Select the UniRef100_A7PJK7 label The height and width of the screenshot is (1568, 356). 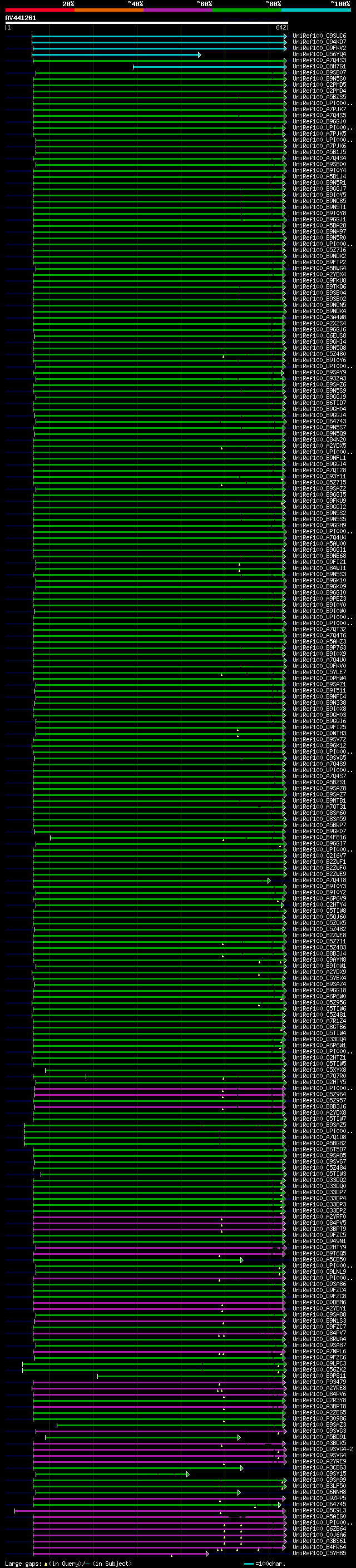click(x=319, y=110)
